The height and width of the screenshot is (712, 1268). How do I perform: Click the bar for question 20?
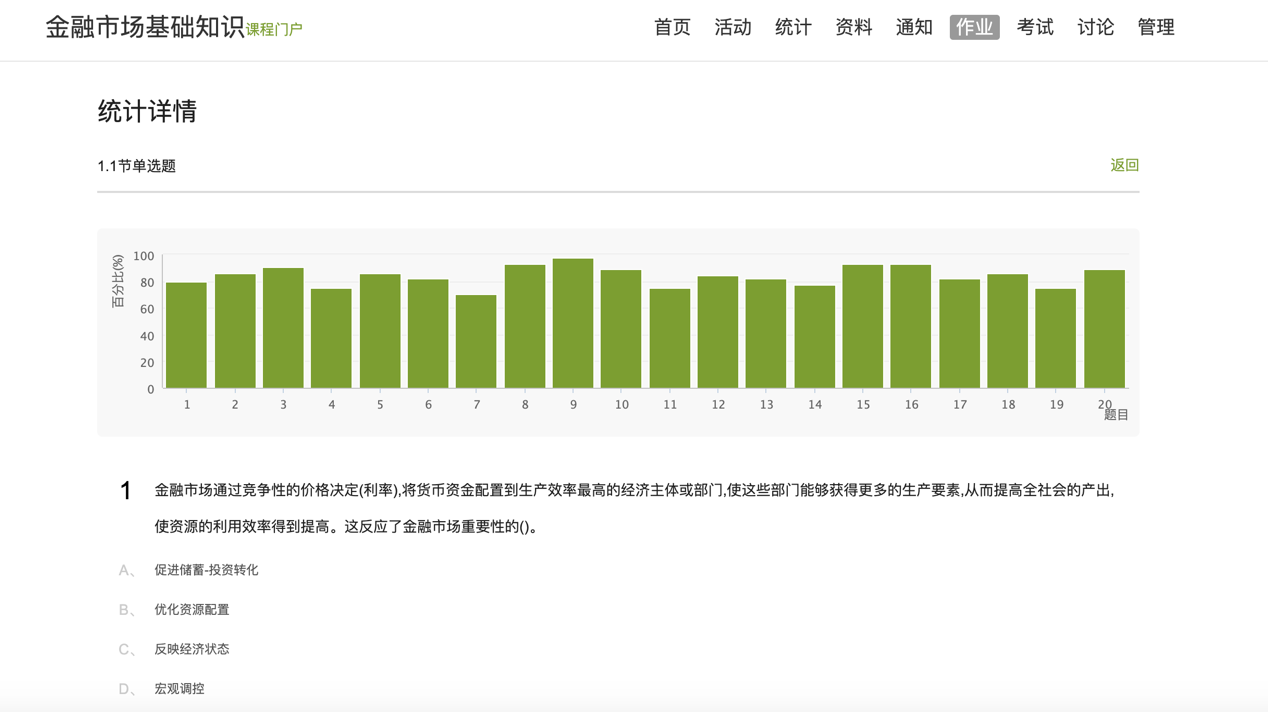click(x=1104, y=329)
